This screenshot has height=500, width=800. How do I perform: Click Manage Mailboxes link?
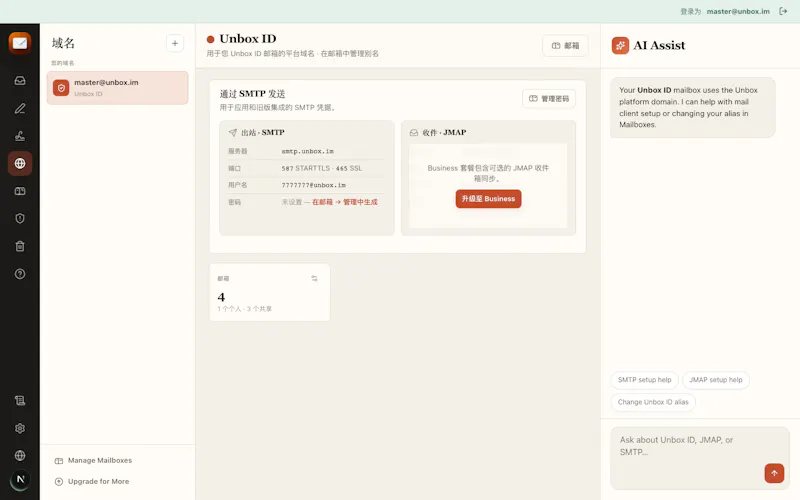93,460
